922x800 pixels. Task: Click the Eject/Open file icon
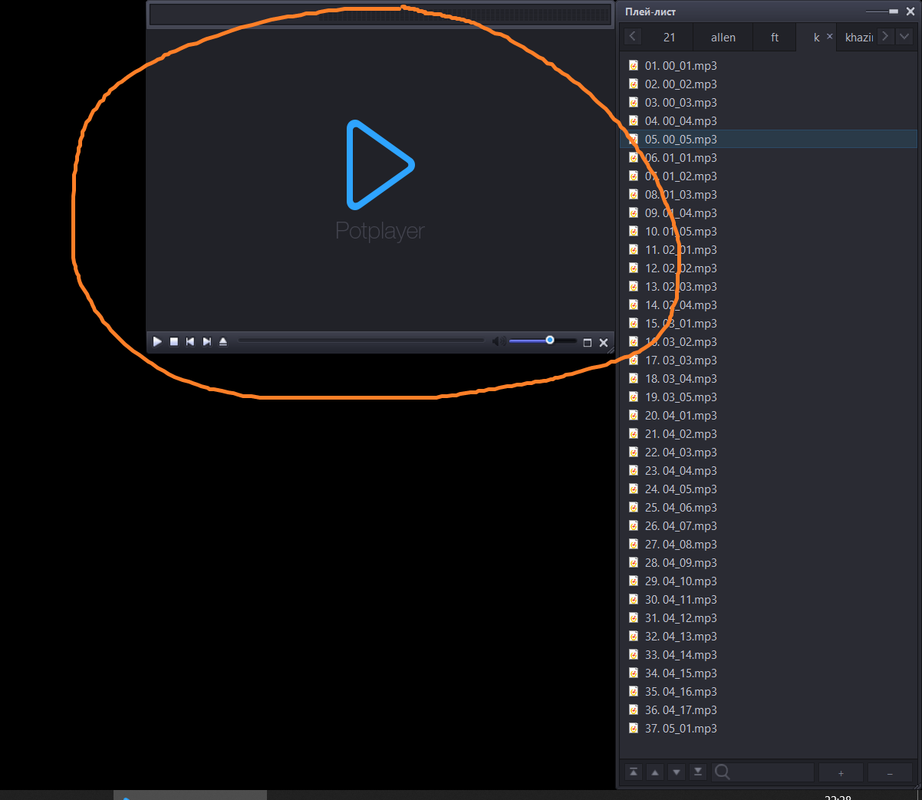coord(223,342)
